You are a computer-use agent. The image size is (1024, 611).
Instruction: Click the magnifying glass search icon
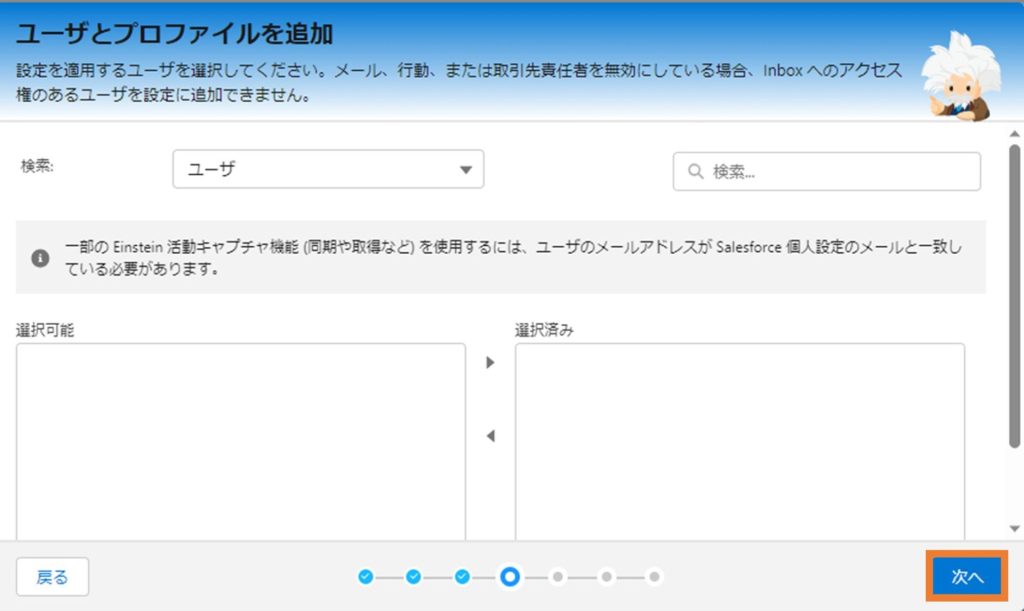tap(696, 172)
